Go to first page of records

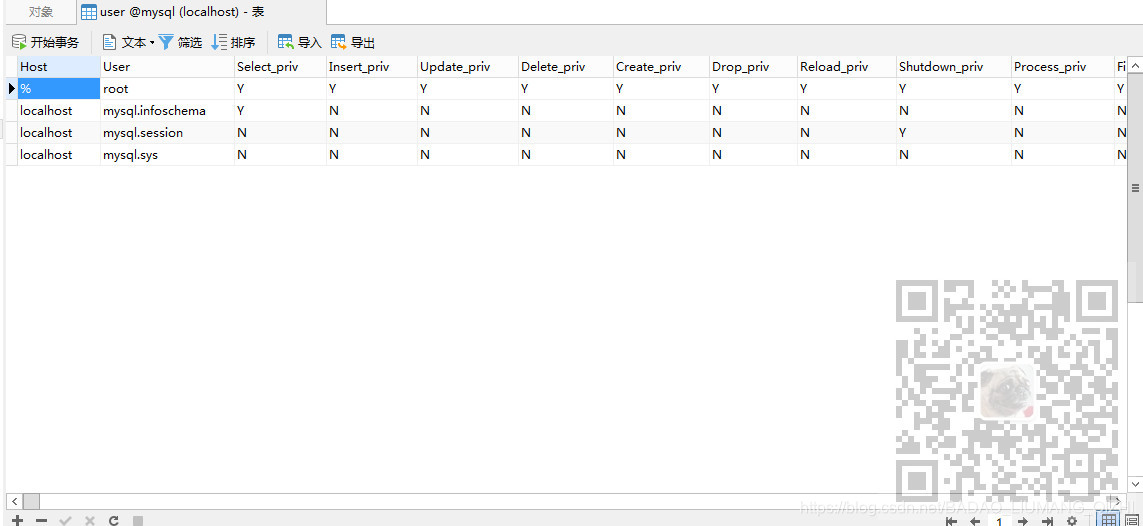click(951, 521)
